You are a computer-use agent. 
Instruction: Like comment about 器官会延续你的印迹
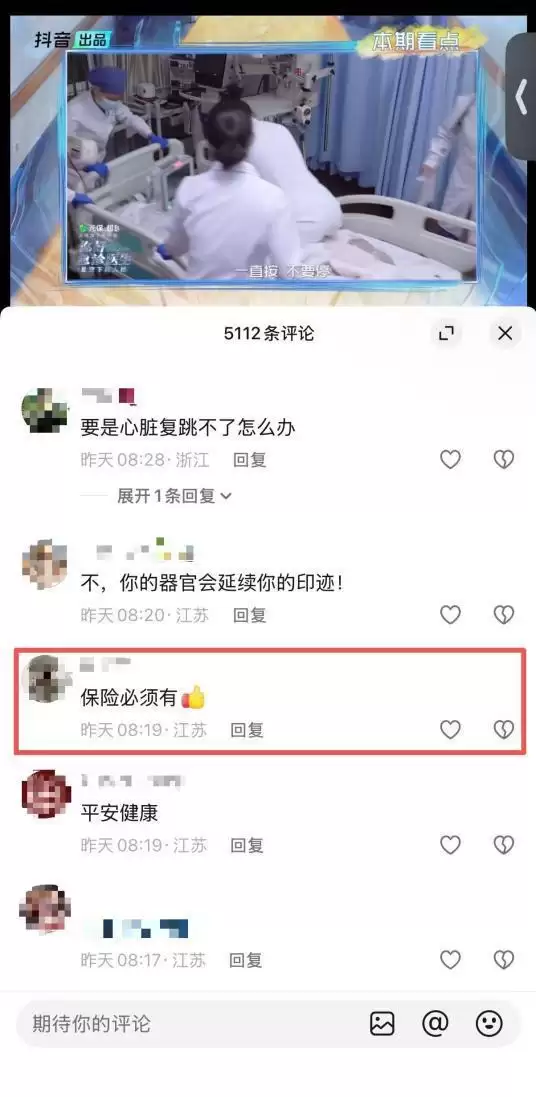450,615
